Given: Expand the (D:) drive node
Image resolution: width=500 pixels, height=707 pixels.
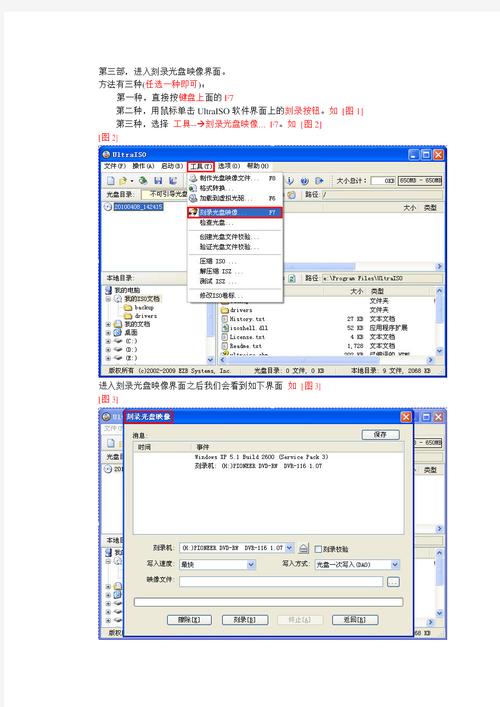Looking at the screenshot, I should (108, 350).
